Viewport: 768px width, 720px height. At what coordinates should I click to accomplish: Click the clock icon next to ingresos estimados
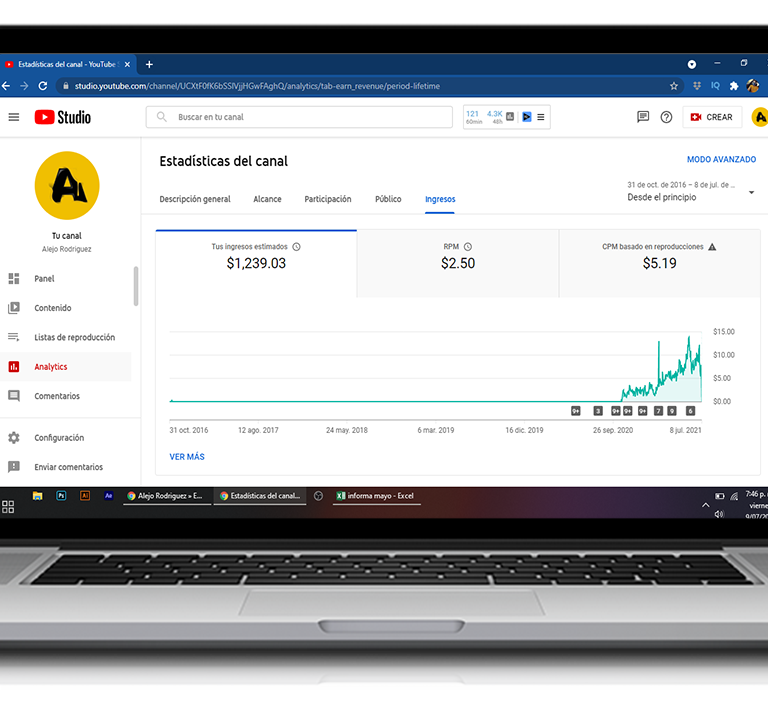pyautogui.click(x=296, y=247)
